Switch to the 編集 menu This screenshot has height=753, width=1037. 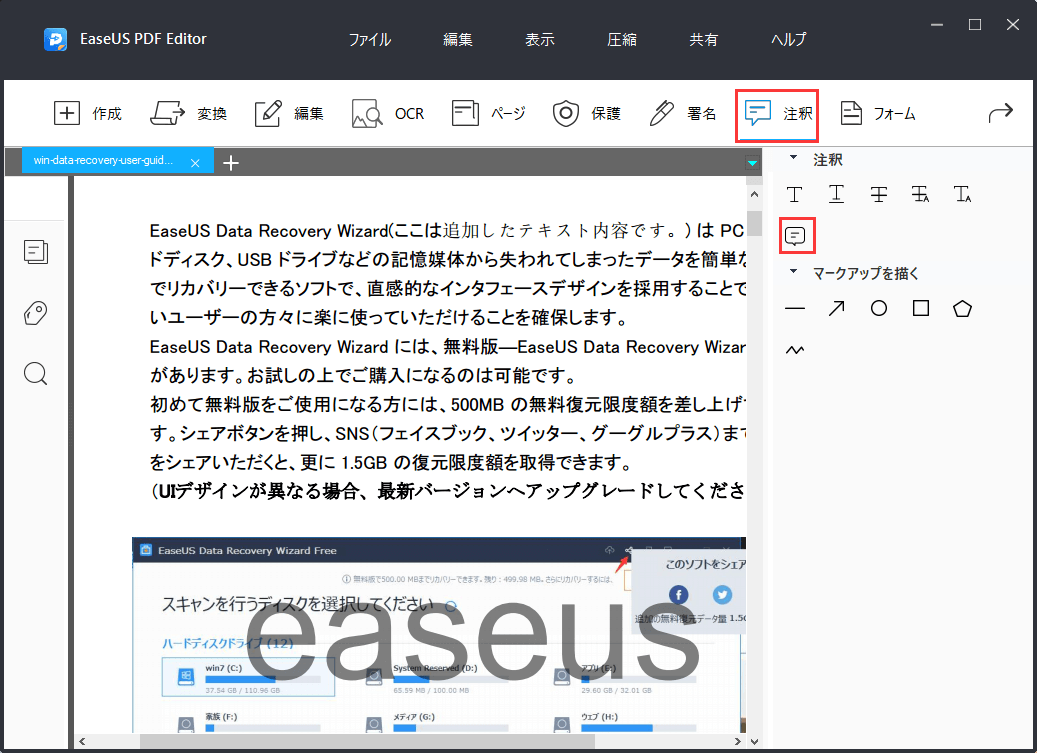point(457,39)
